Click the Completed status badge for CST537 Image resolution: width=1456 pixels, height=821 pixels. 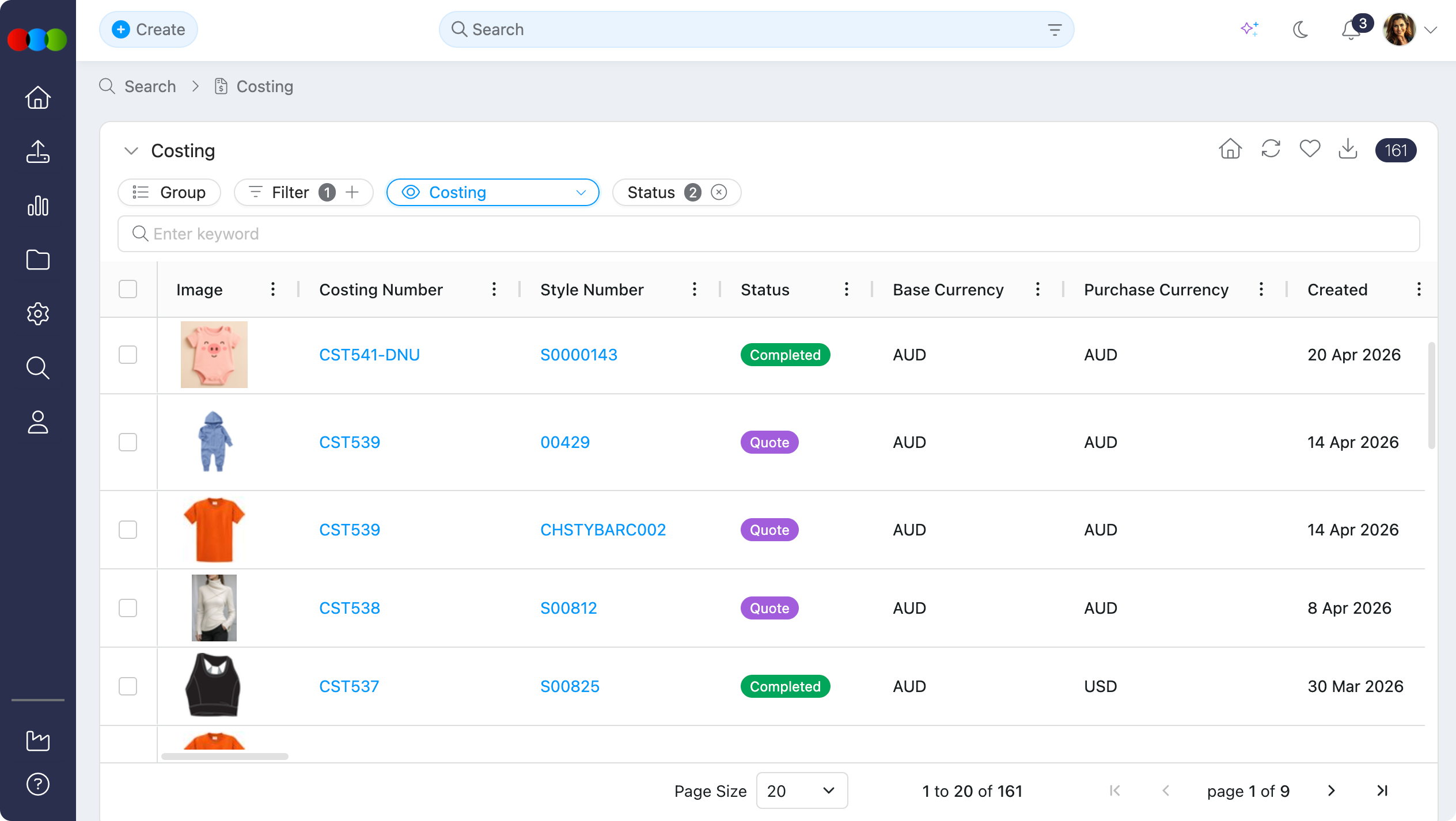[786, 686]
